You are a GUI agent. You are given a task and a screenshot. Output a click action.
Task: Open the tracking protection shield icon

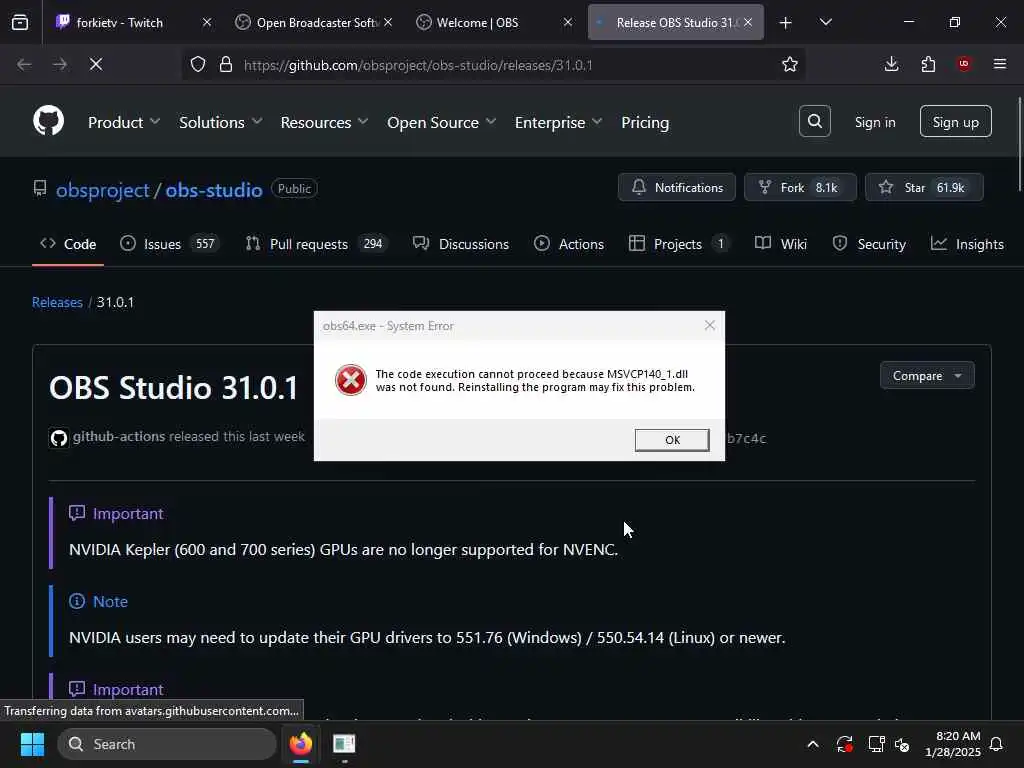[198, 64]
